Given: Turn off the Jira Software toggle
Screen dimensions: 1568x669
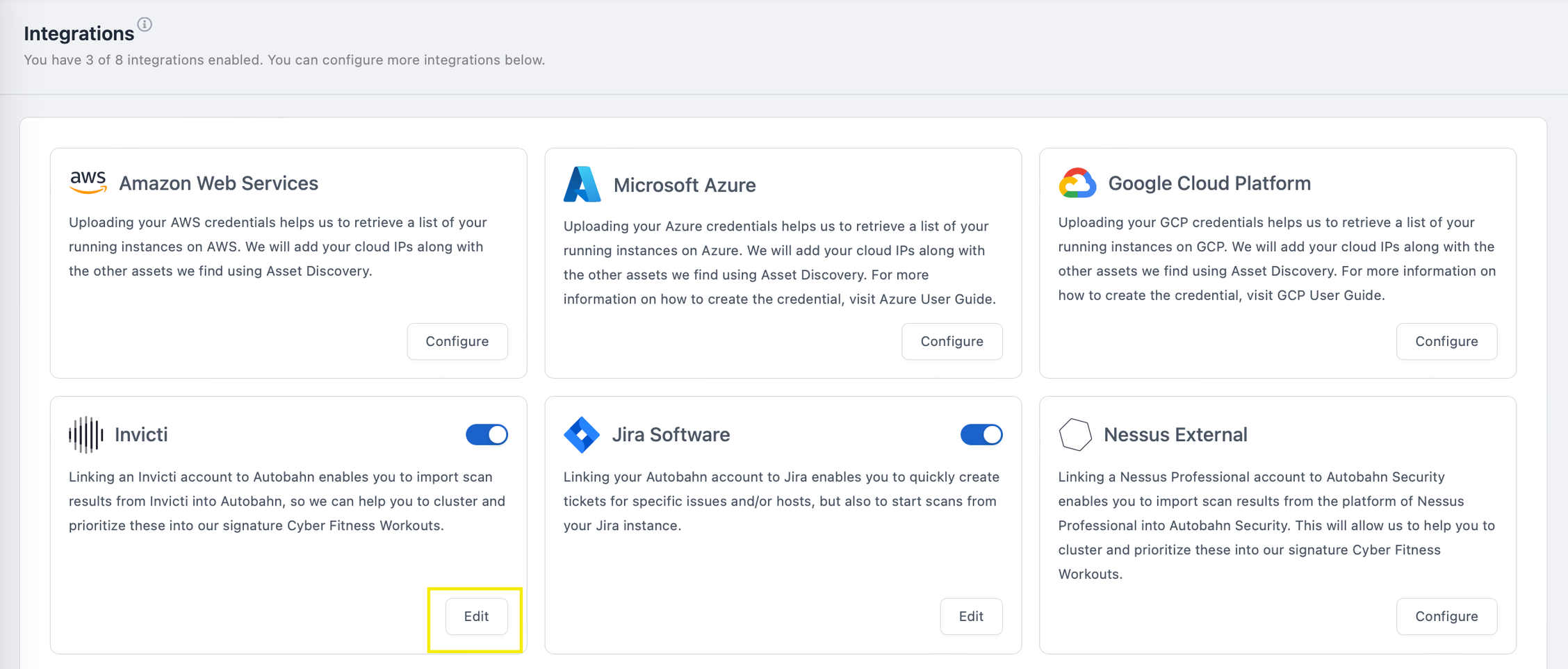Looking at the screenshot, I should 981,434.
